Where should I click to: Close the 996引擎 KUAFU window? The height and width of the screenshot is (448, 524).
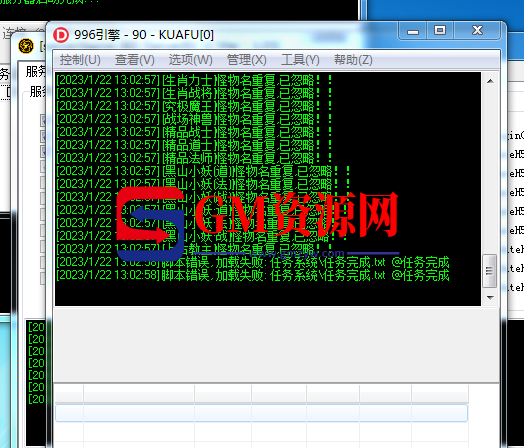pos(477,31)
